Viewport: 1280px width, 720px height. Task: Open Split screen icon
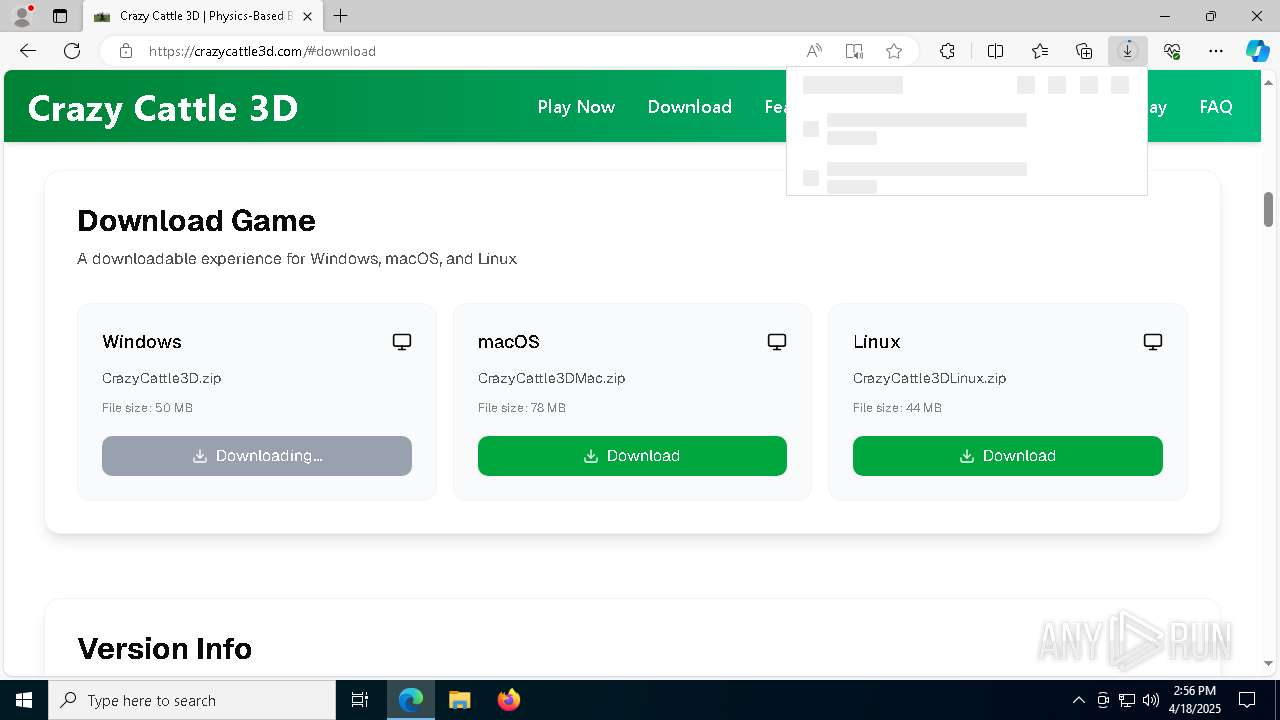coord(996,51)
